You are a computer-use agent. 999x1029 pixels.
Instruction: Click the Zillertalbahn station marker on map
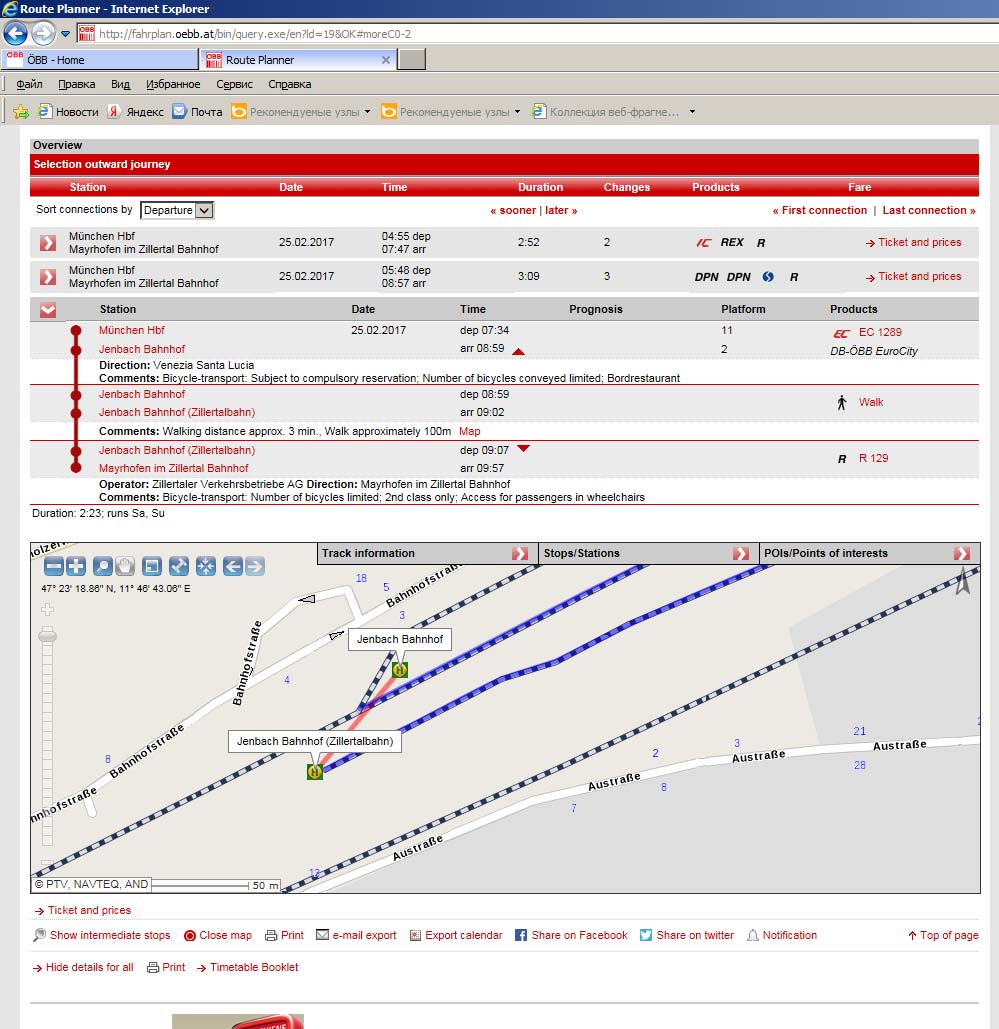click(314, 772)
